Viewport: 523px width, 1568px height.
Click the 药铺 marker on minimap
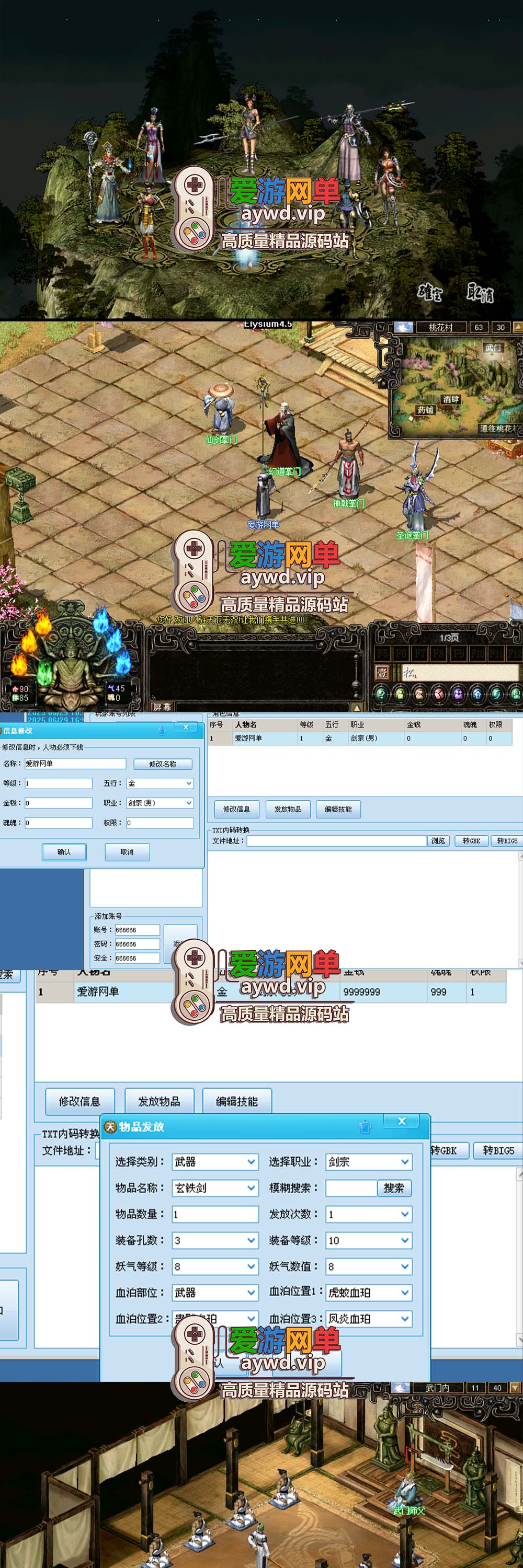(425, 410)
